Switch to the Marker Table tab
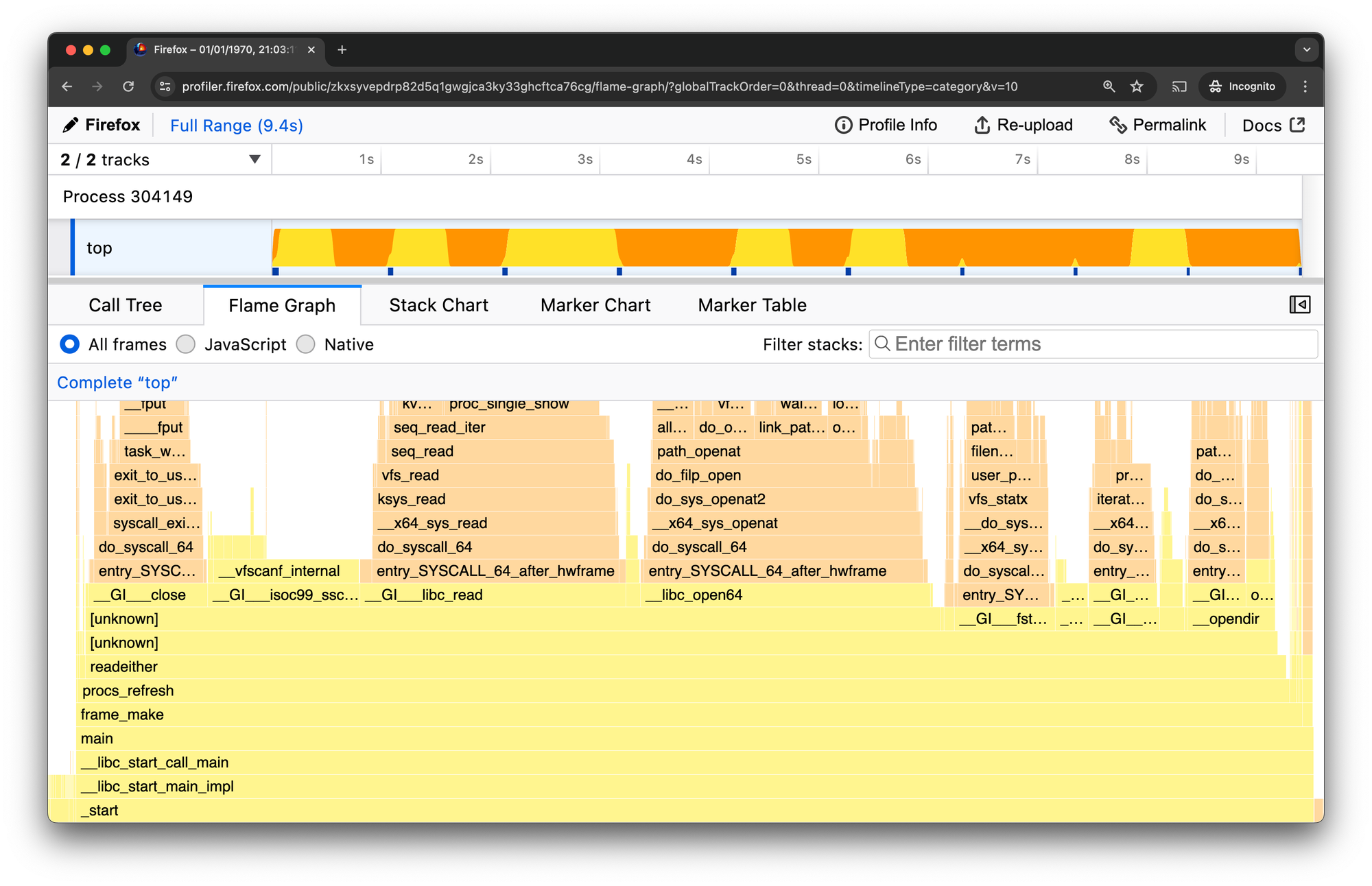1372x886 pixels. click(x=751, y=304)
